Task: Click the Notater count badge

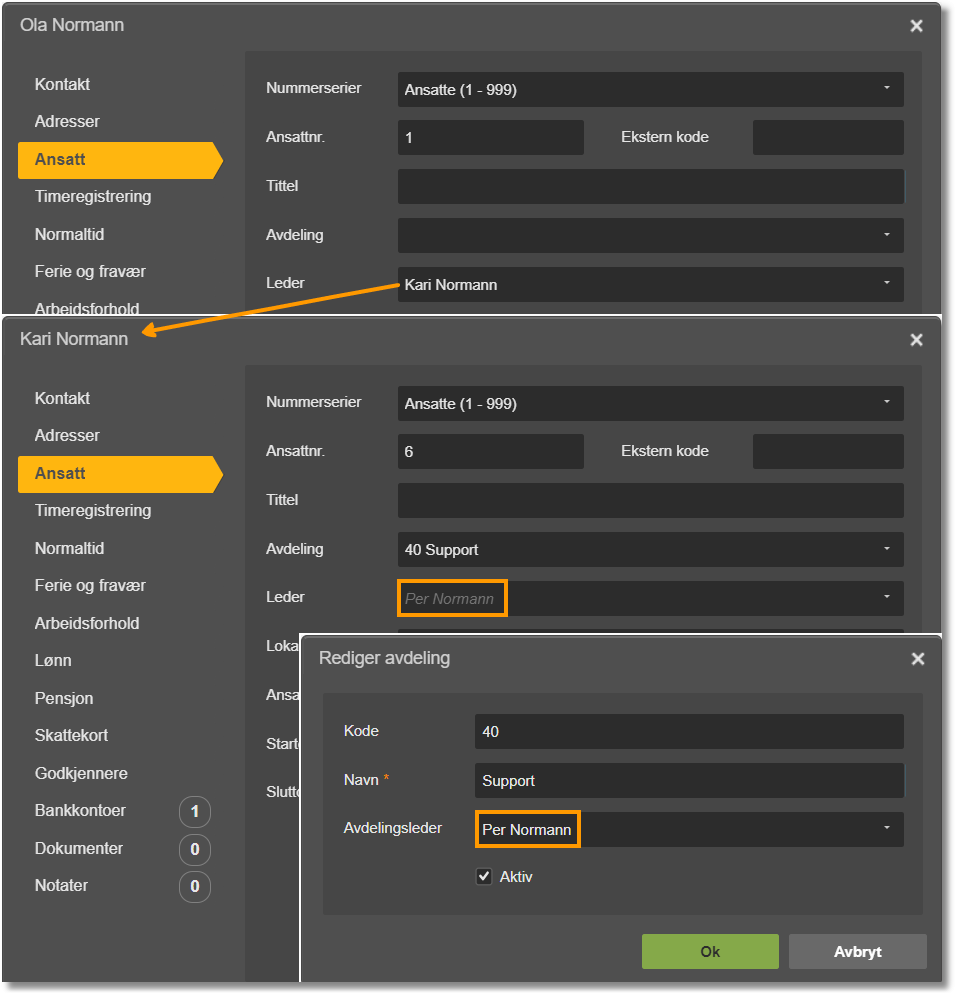Action: (x=194, y=886)
